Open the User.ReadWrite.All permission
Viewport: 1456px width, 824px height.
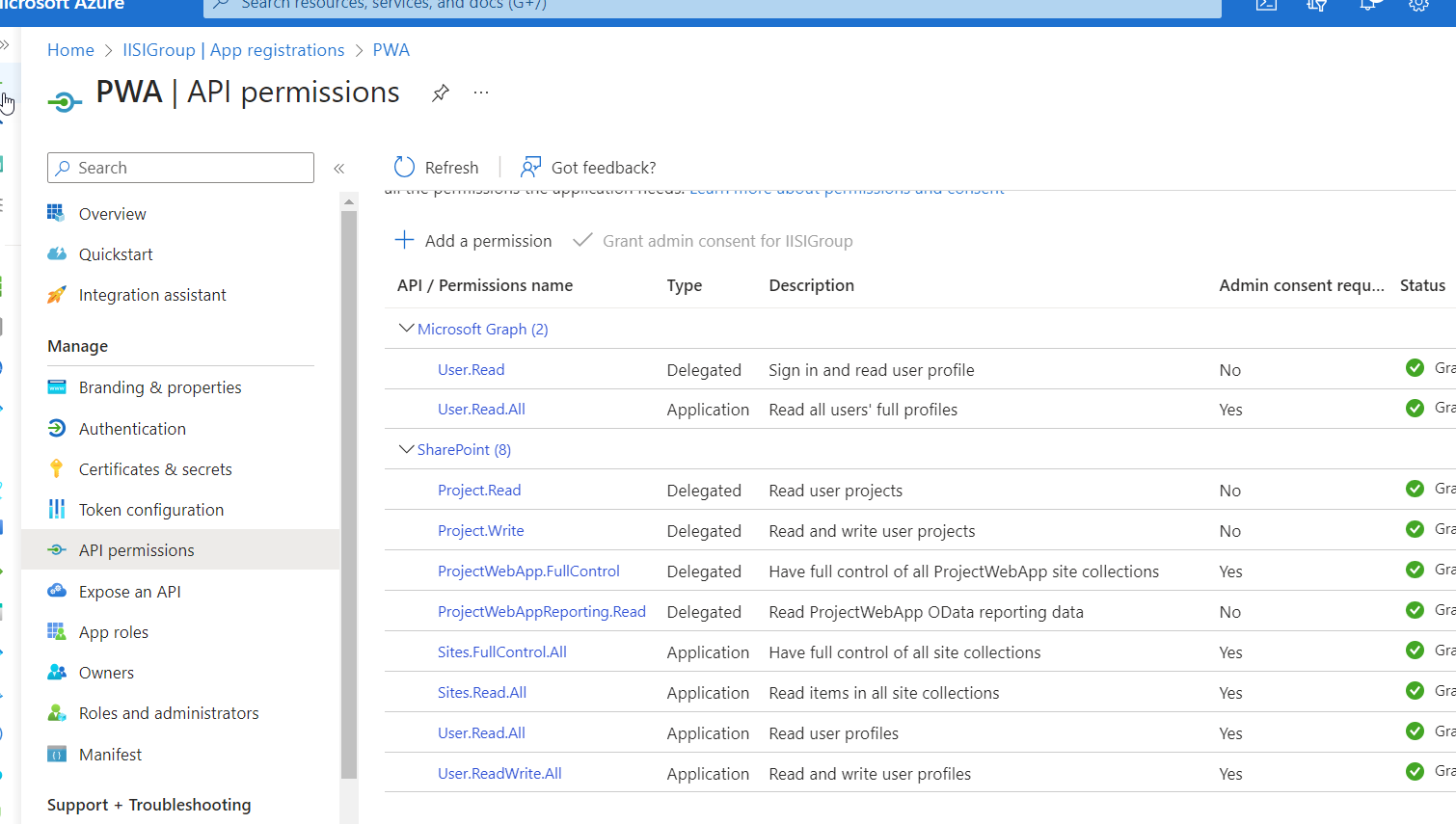point(499,773)
